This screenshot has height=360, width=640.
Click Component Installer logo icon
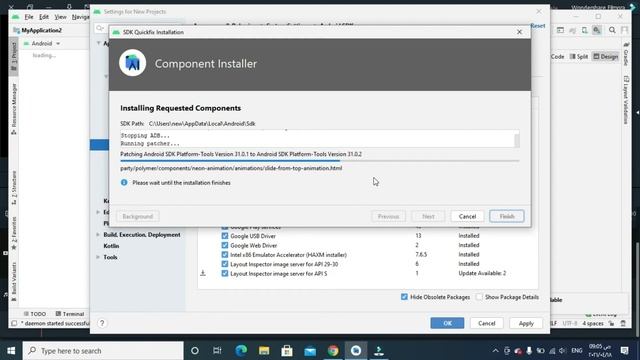coord(133,63)
